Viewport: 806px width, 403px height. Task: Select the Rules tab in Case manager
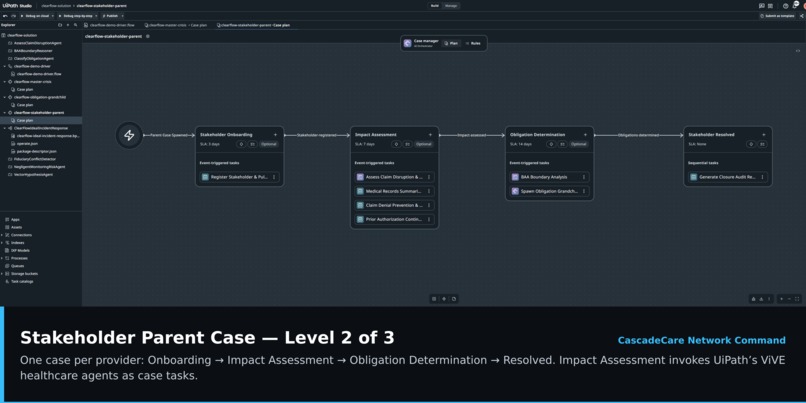tap(473, 43)
